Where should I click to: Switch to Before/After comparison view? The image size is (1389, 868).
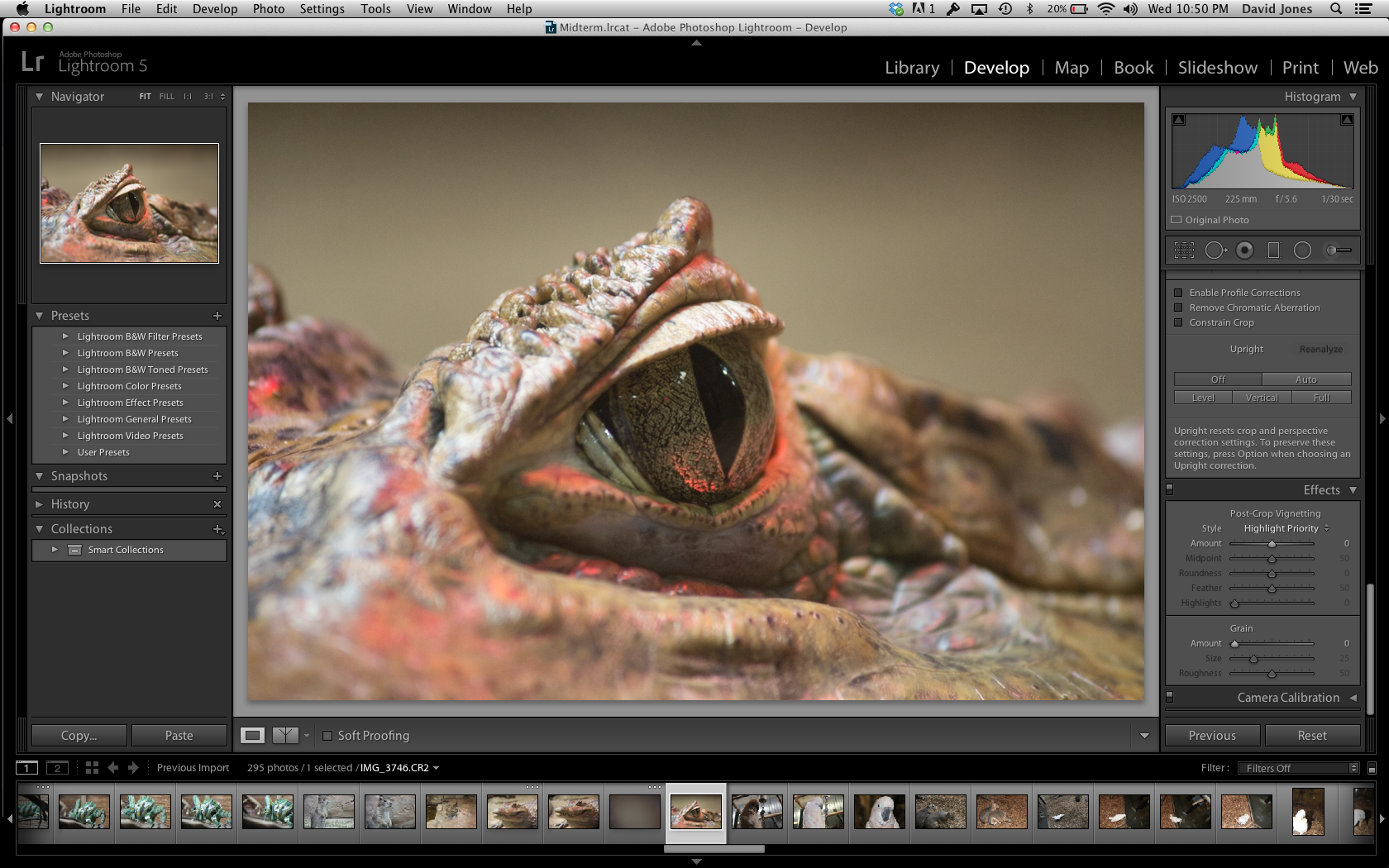pyautogui.click(x=285, y=735)
